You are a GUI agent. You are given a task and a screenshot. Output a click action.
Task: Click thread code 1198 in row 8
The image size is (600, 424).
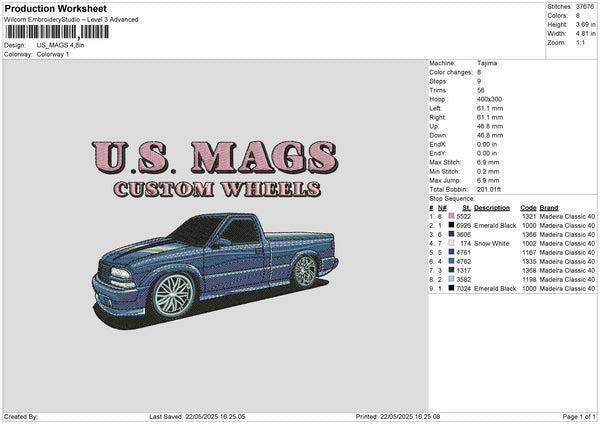coord(529,279)
